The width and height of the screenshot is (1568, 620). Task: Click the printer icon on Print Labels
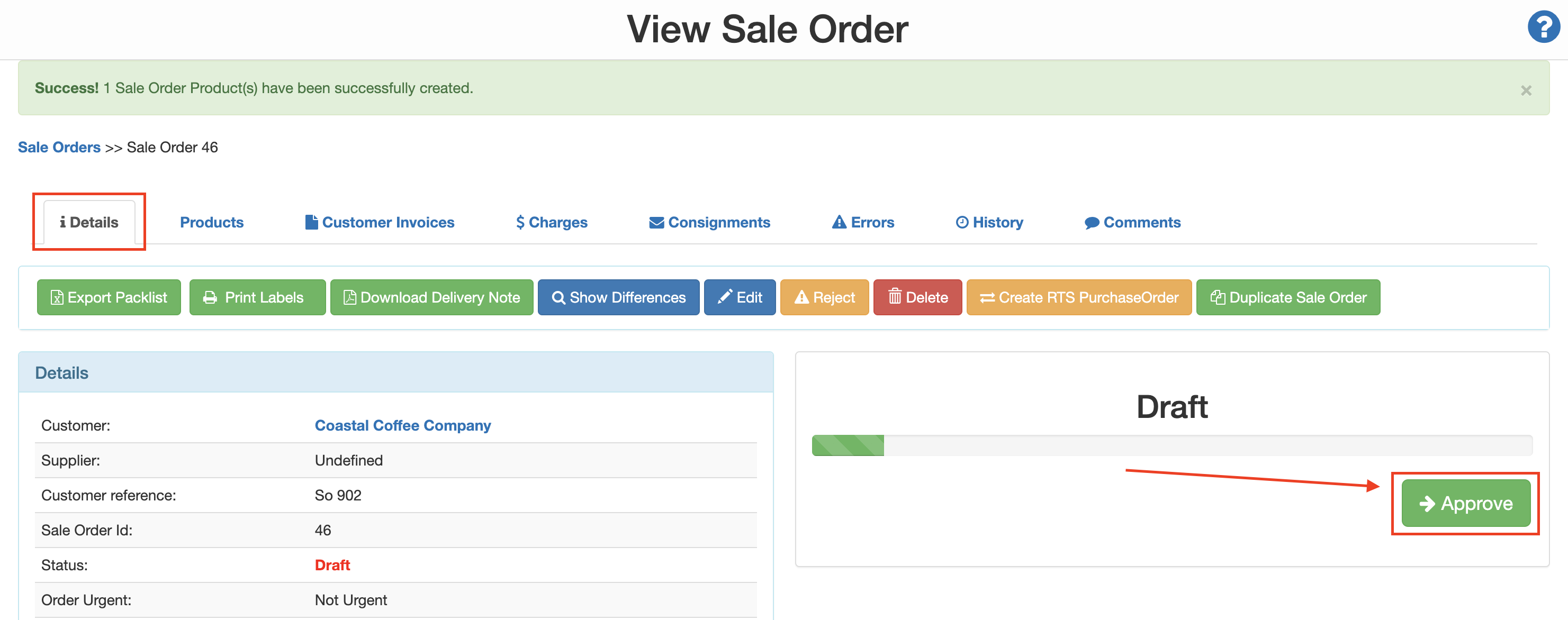210,297
